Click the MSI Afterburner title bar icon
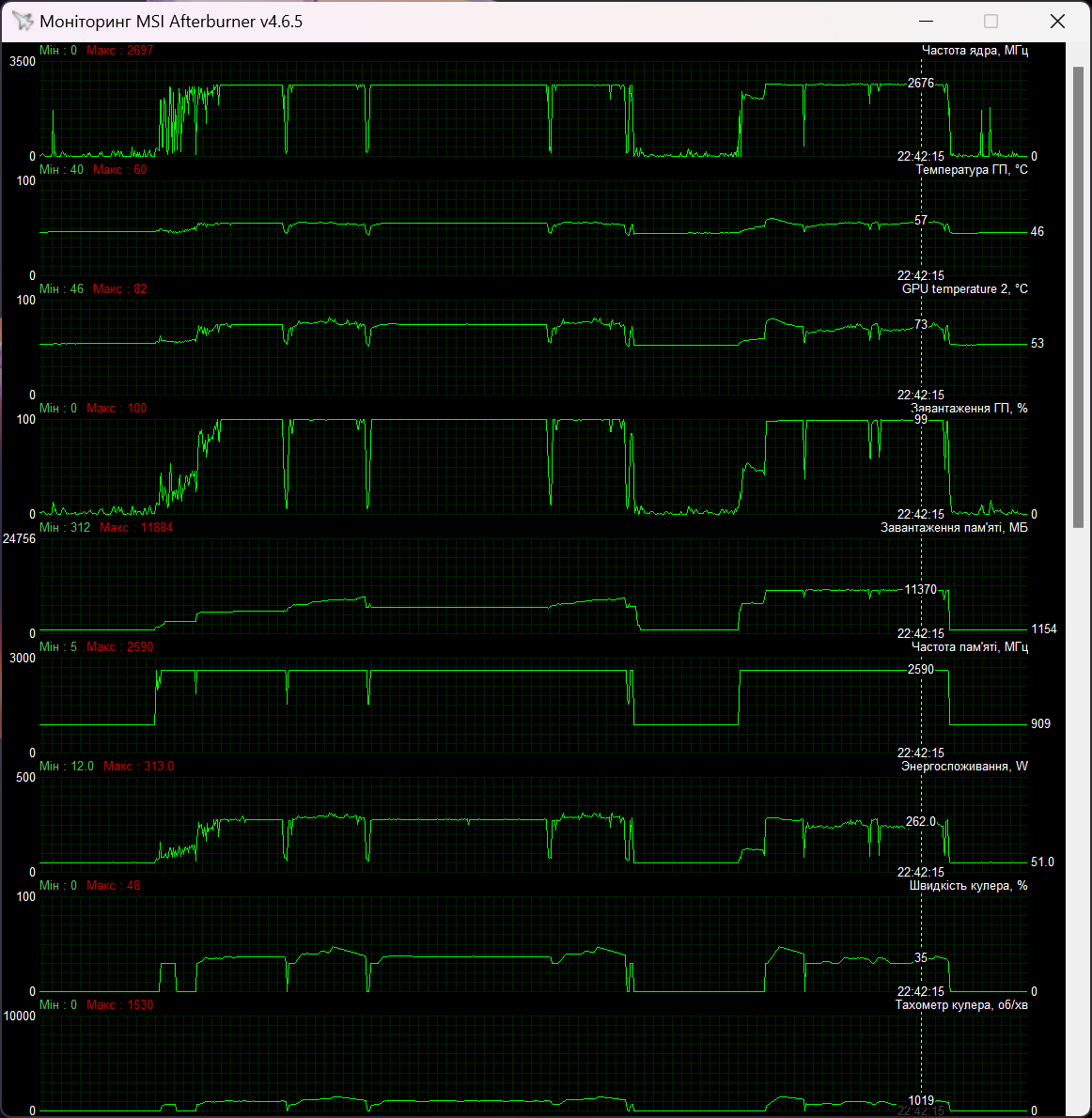 [x=23, y=22]
